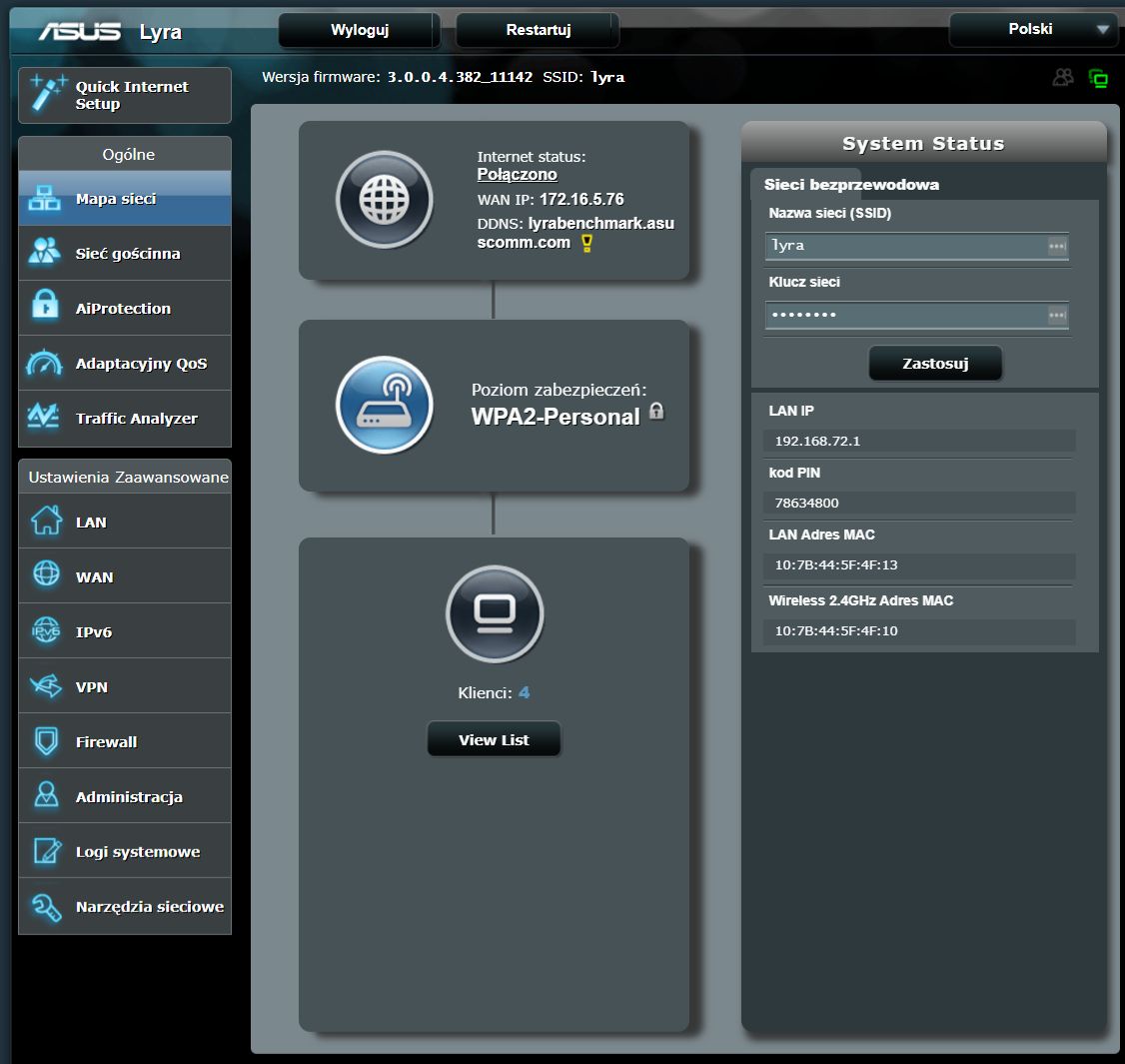Click the Narzędzia sieciowe wrench icon

pos(46,907)
